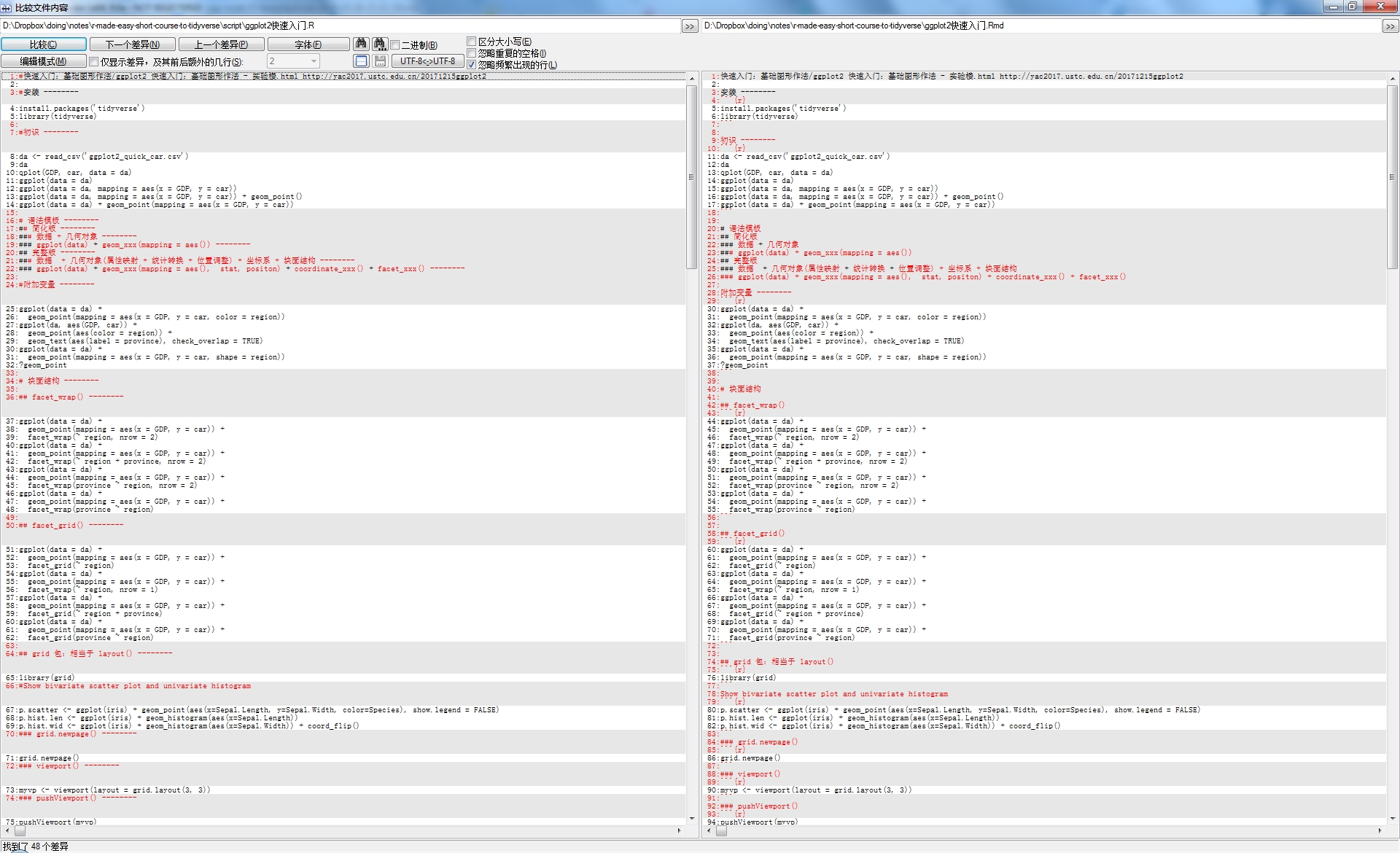Click the Find Next binoculars icon

click(380, 44)
